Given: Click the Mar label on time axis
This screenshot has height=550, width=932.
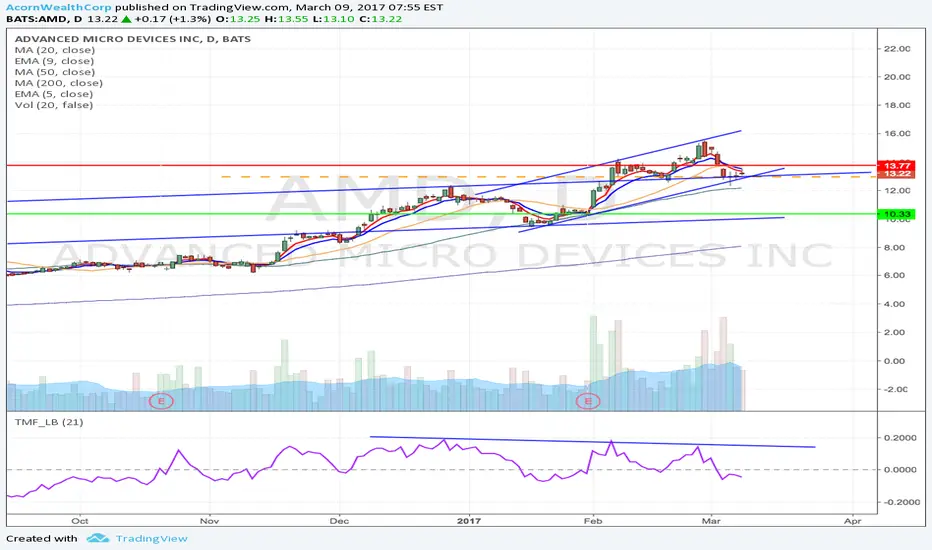Looking at the screenshot, I should [711, 521].
